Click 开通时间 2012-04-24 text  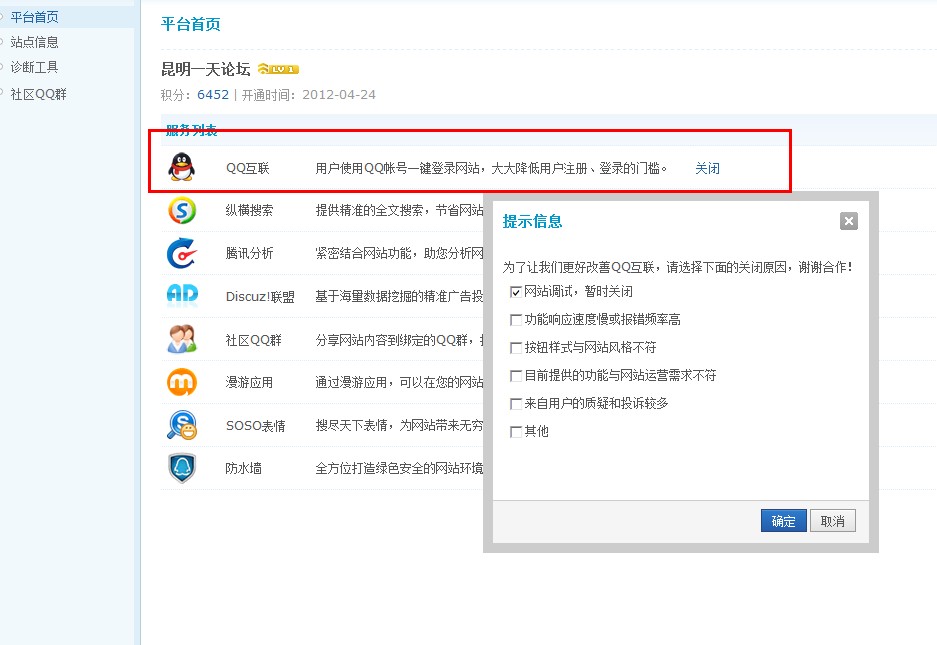(308, 94)
